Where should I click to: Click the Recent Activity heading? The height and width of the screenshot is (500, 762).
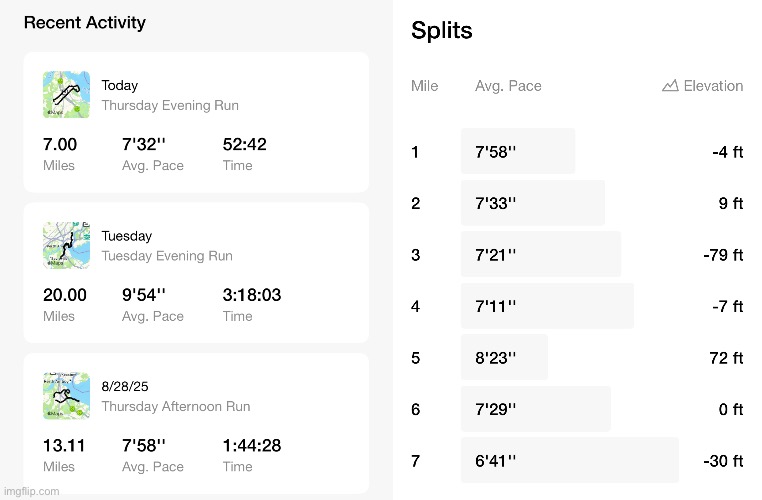pyautogui.click(x=84, y=22)
